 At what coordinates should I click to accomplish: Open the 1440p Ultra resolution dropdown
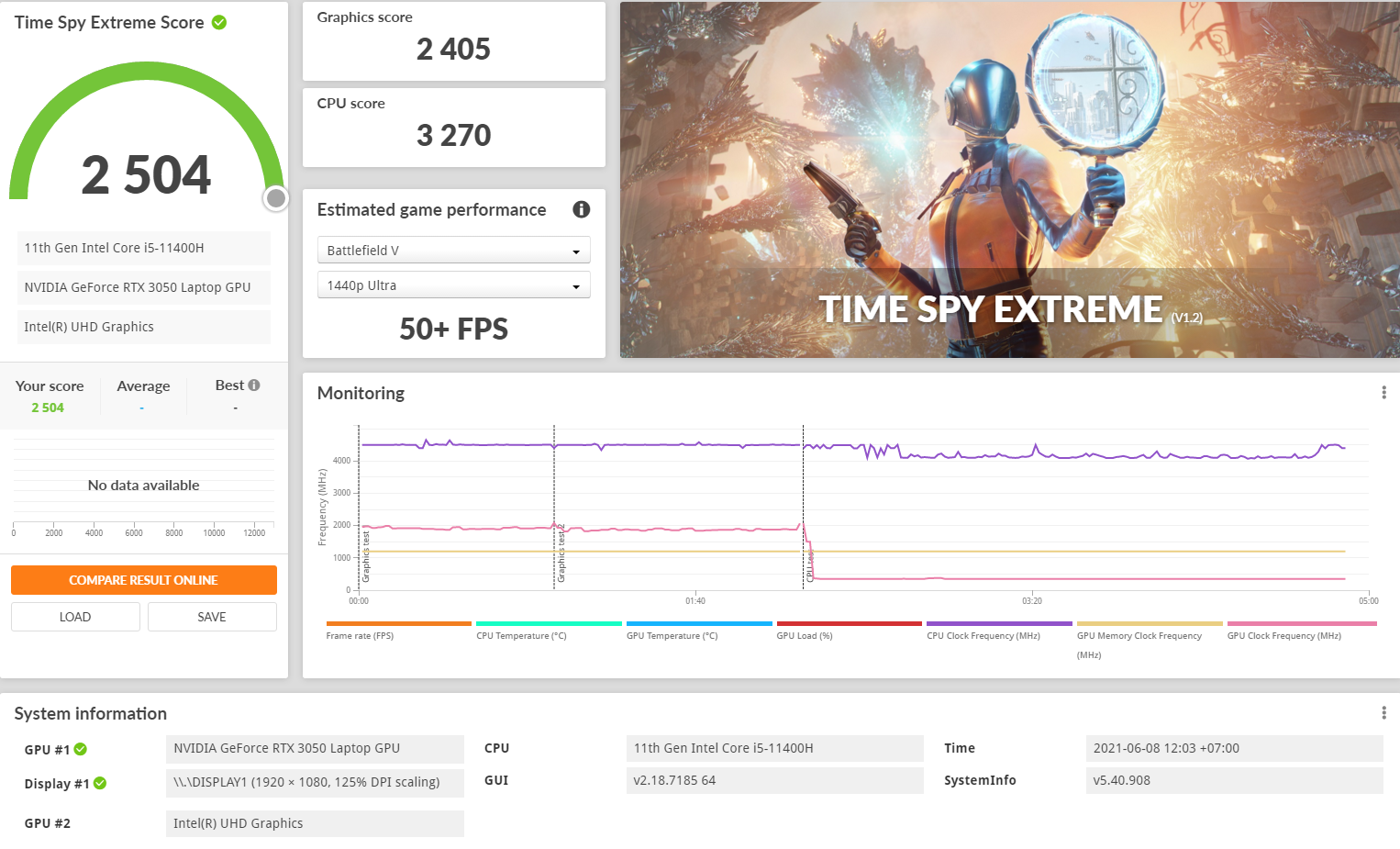point(453,285)
